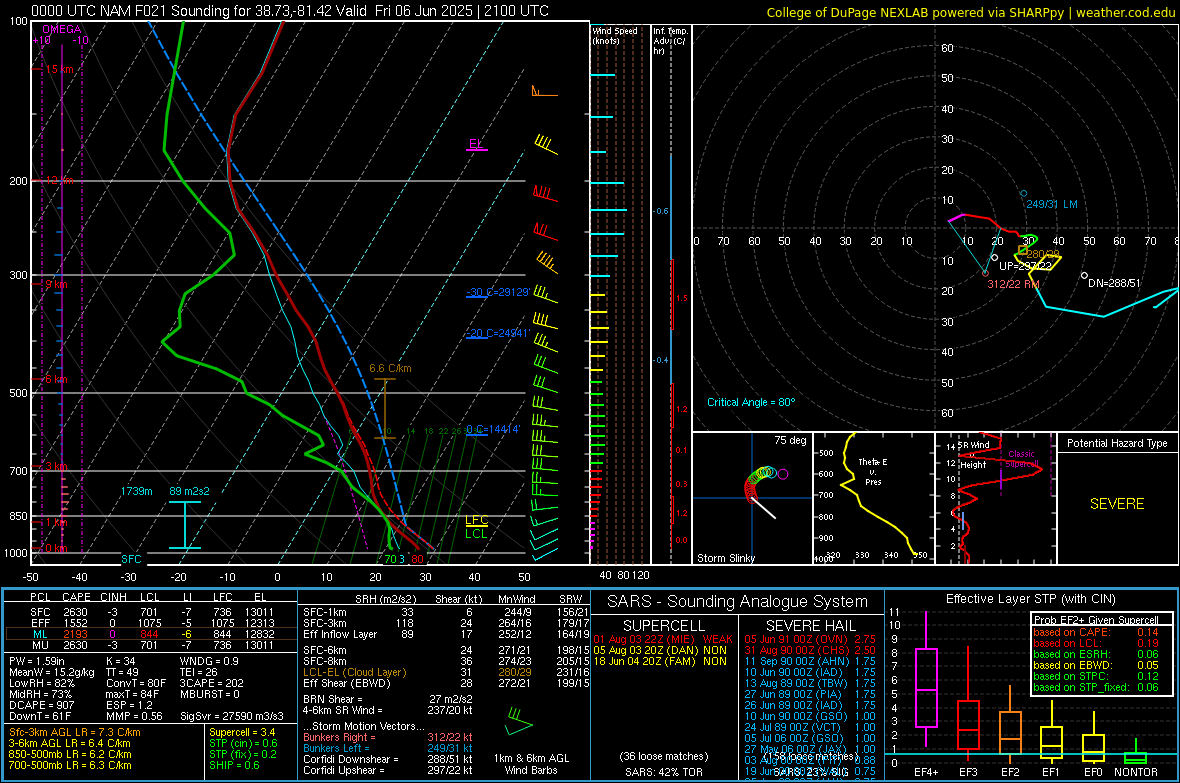Image resolution: width=1180 pixels, height=783 pixels.
Task: Click the (36 loose matches) text
Action: coord(664,756)
